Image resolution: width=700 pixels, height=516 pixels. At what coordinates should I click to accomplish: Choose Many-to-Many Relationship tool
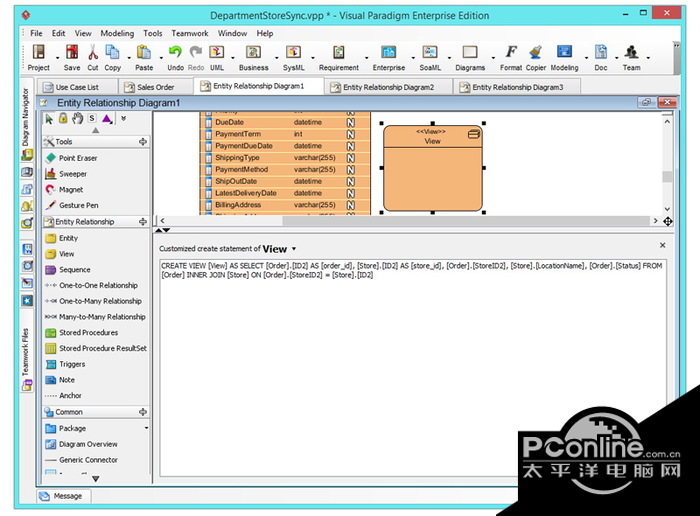pos(95,317)
